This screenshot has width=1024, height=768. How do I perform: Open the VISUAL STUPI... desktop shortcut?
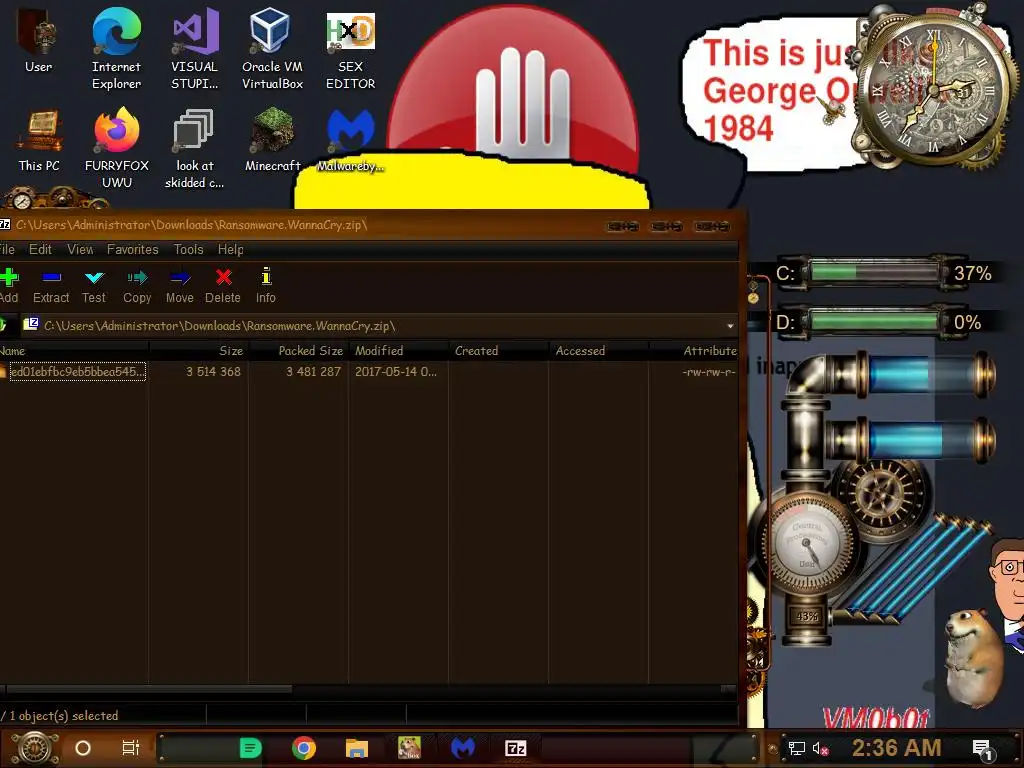click(195, 48)
